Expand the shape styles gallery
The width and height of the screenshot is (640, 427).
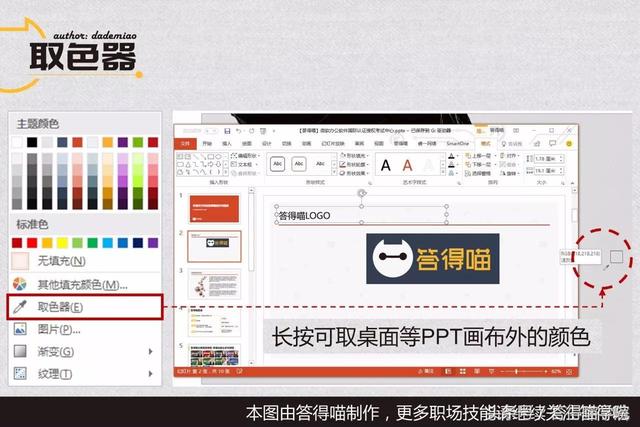pyautogui.click(x=334, y=173)
